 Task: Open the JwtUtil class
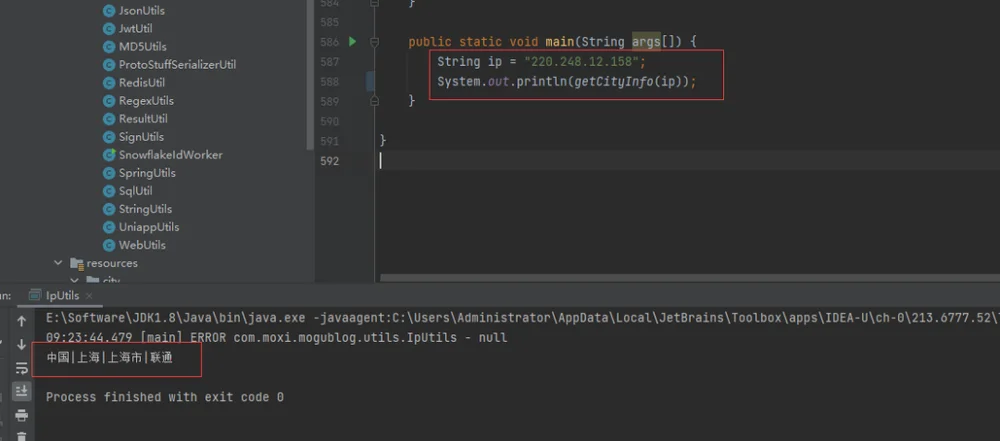tap(135, 29)
